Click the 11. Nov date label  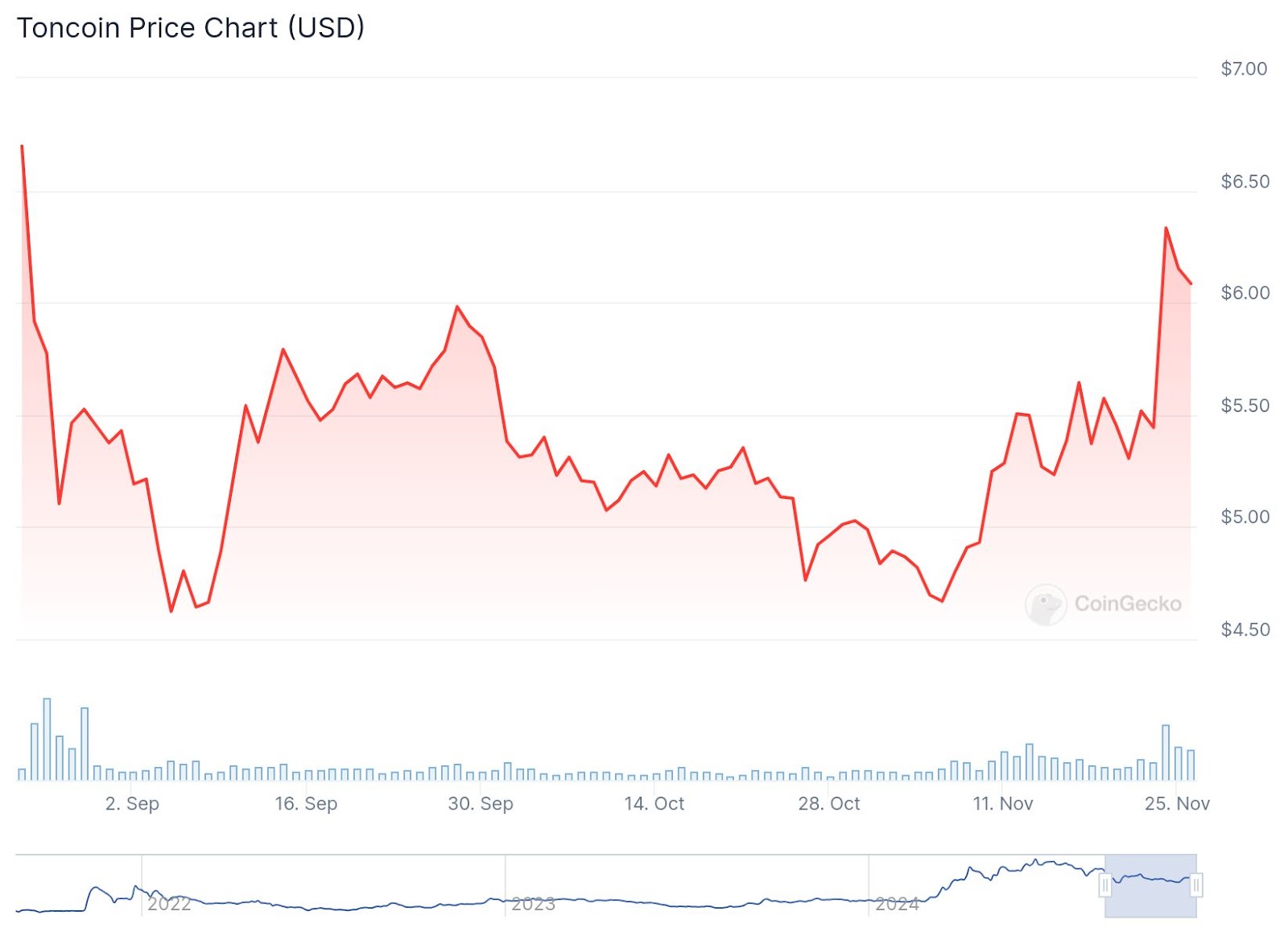click(1002, 803)
